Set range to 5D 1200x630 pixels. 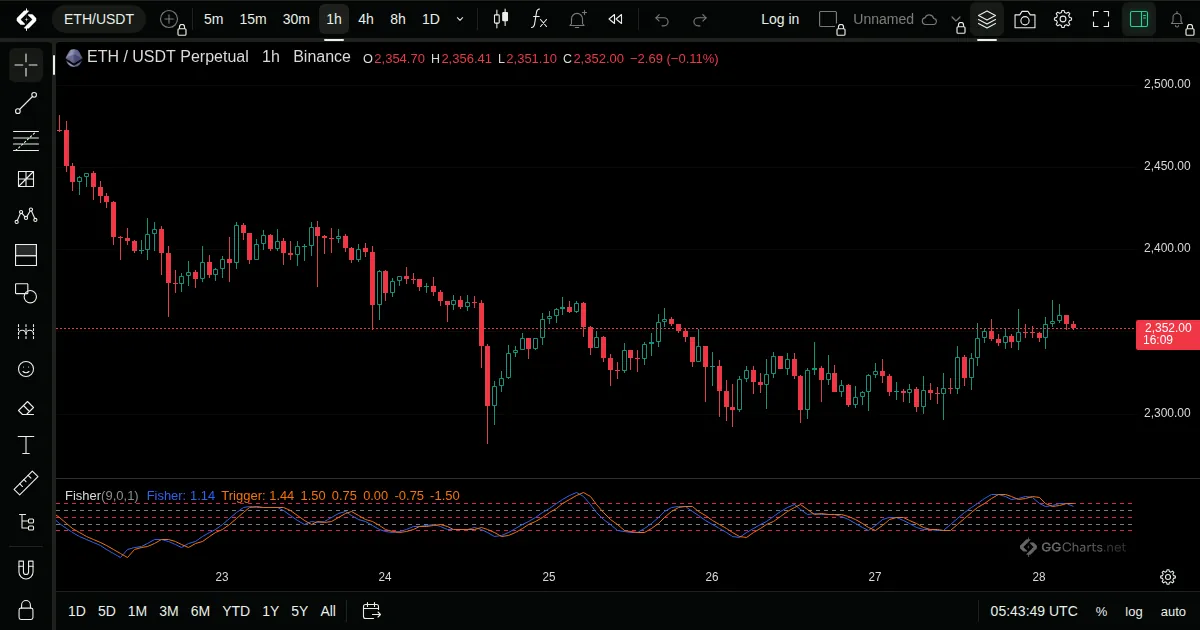(x=107, y=611)
